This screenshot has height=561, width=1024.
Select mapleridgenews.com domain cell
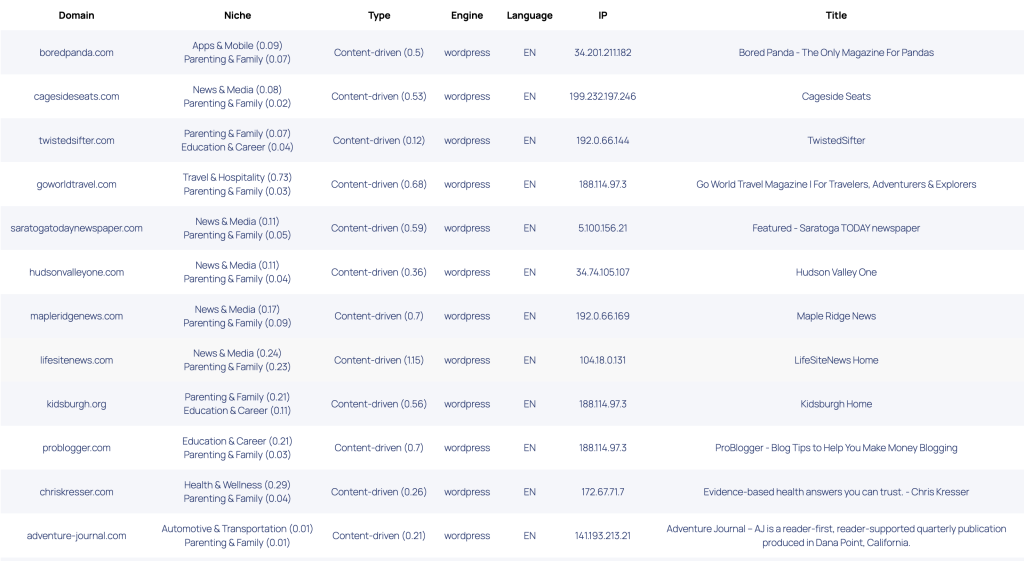pos(76,316)
